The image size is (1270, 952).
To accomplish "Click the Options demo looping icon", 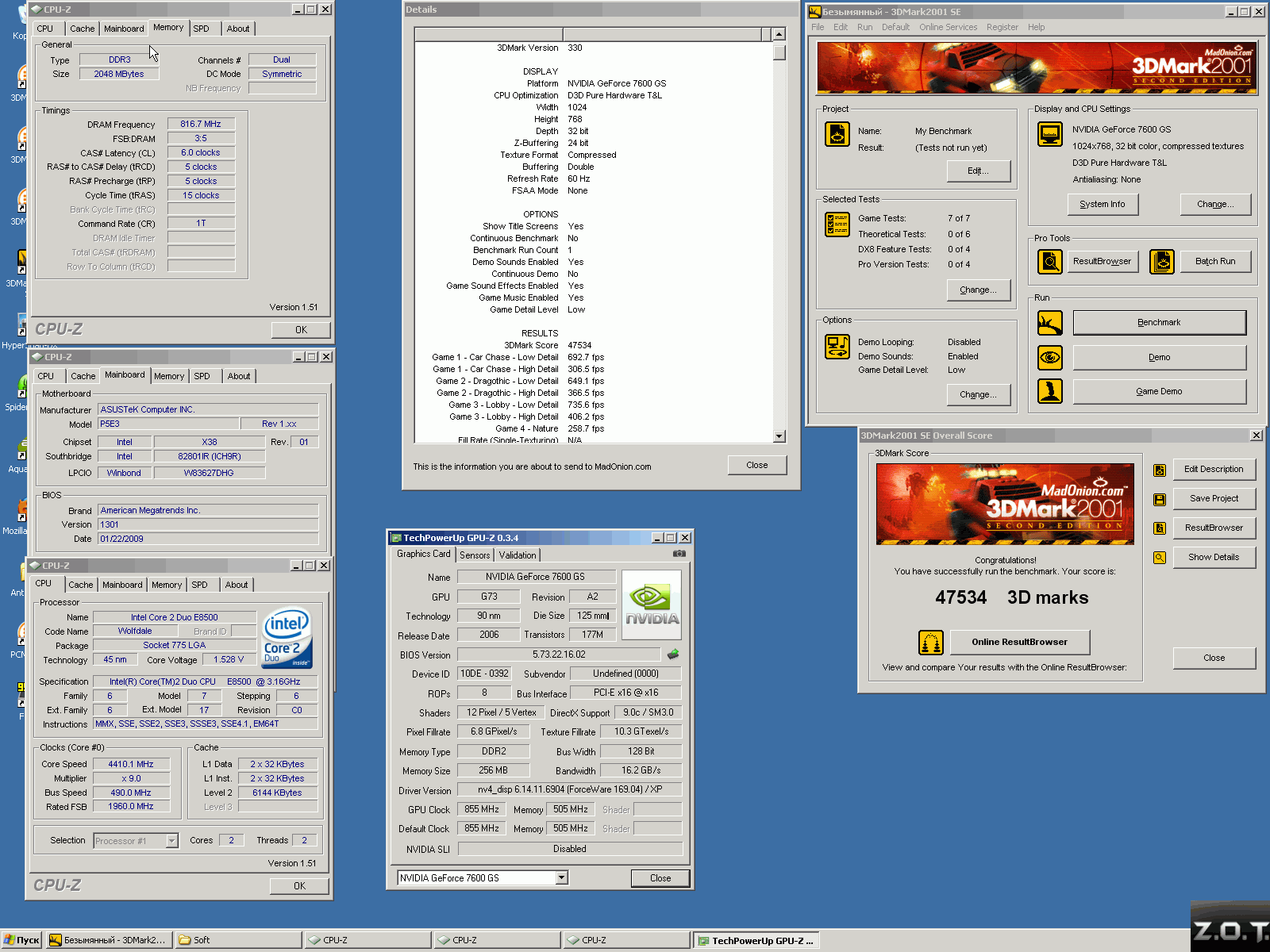I will (x=837, y=347).
